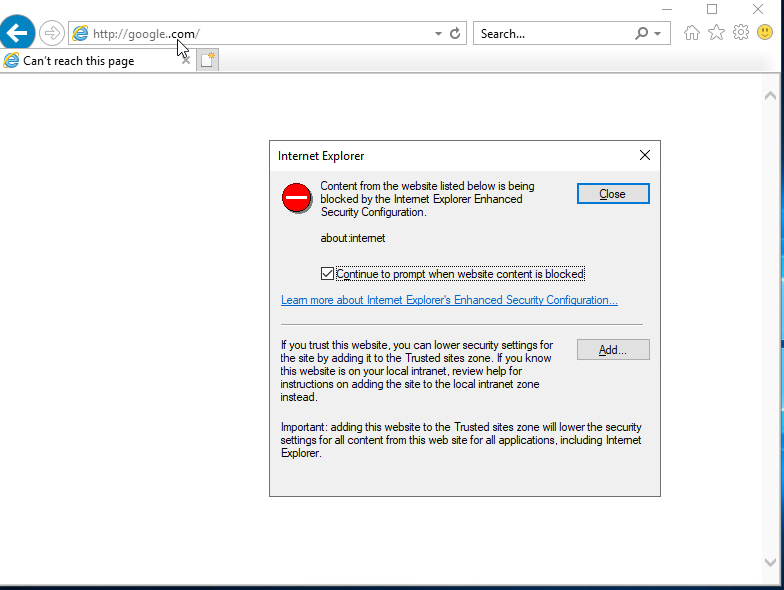Click the Forward navigation arrow

click(x=52, y=34)
